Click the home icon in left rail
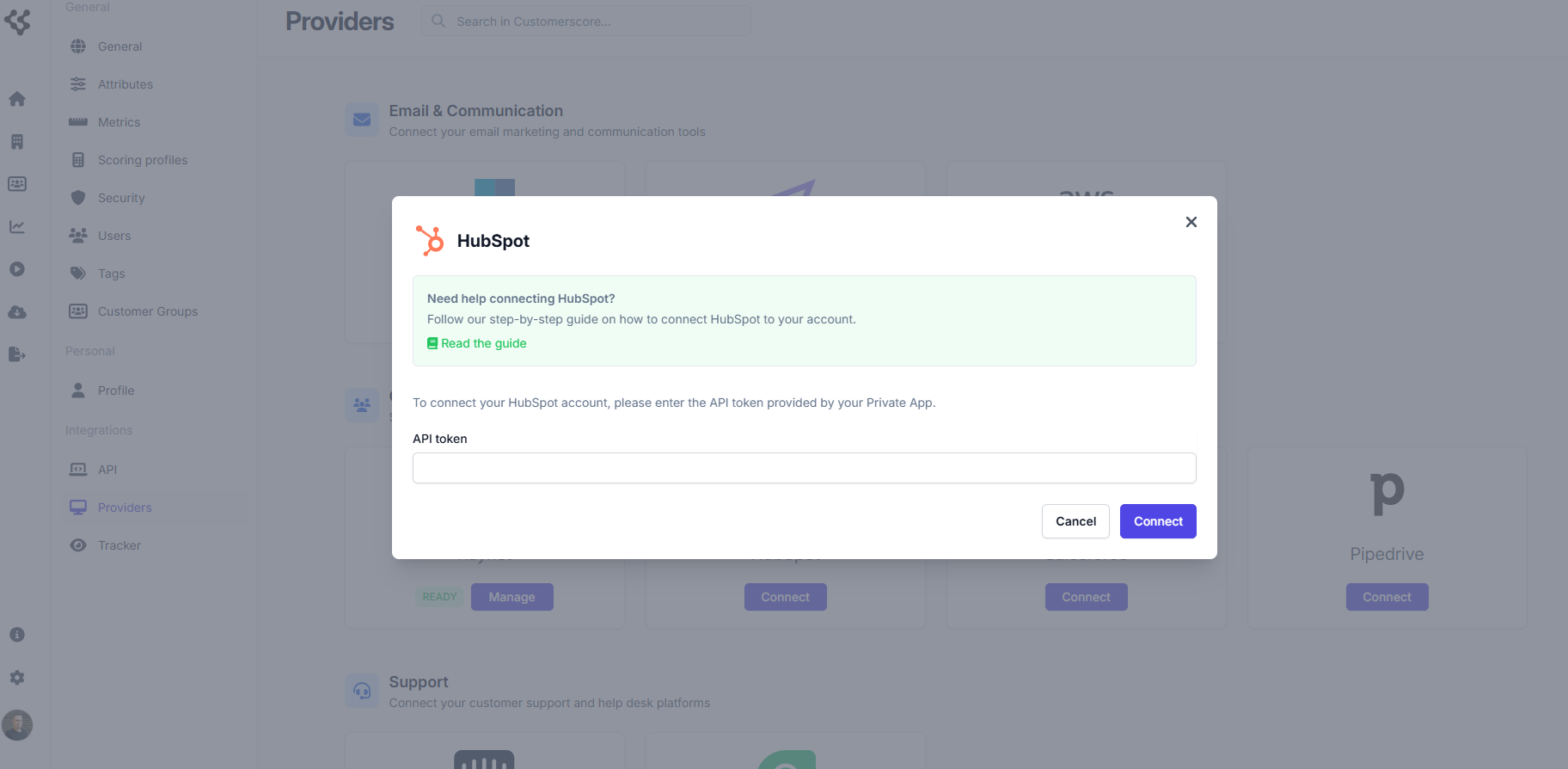The width and height of the screenshot is (1568, 769). point(17,99)
